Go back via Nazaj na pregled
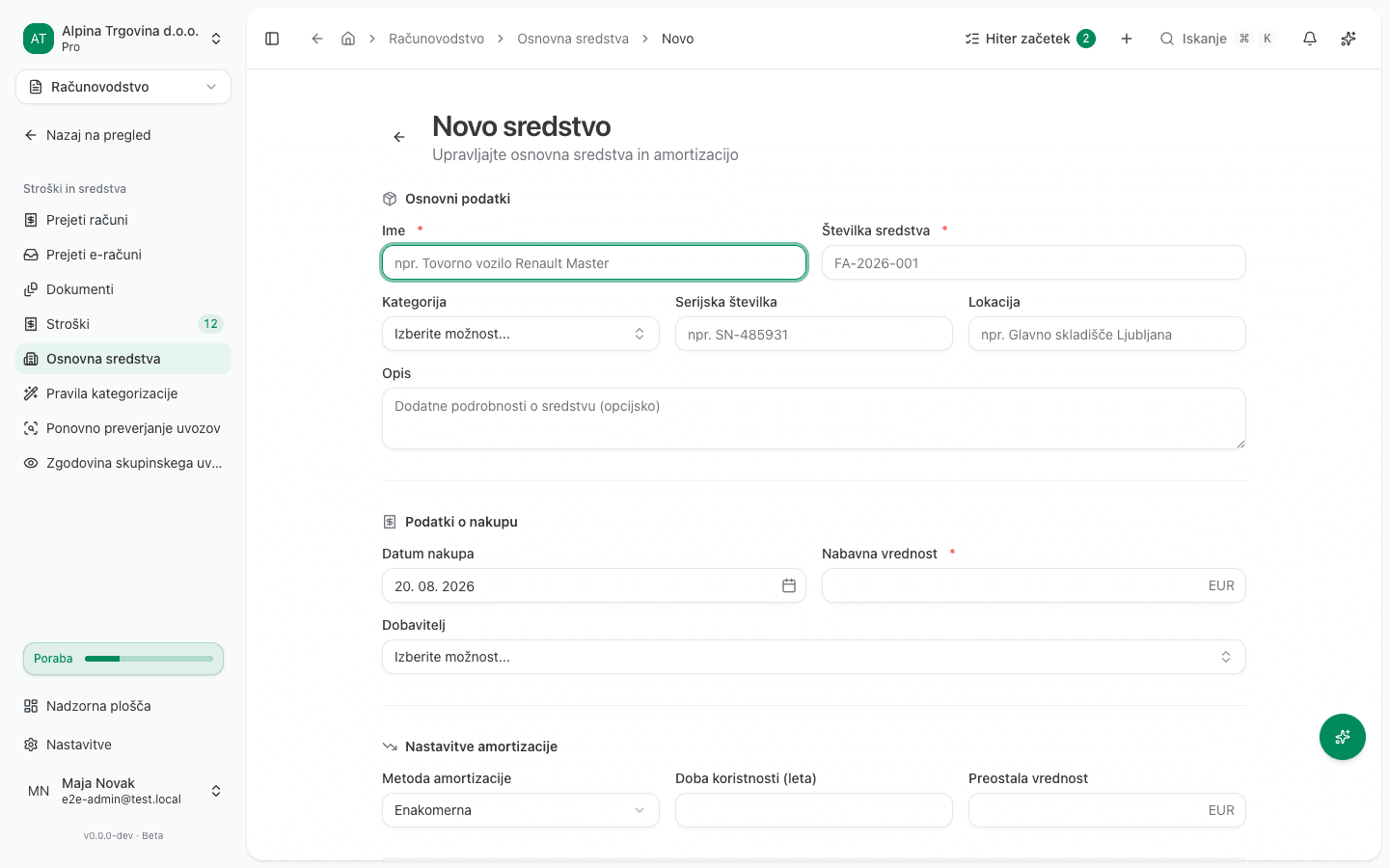Image resolution: width=1389 pixels, height=868 pixels. pos(123,135)
